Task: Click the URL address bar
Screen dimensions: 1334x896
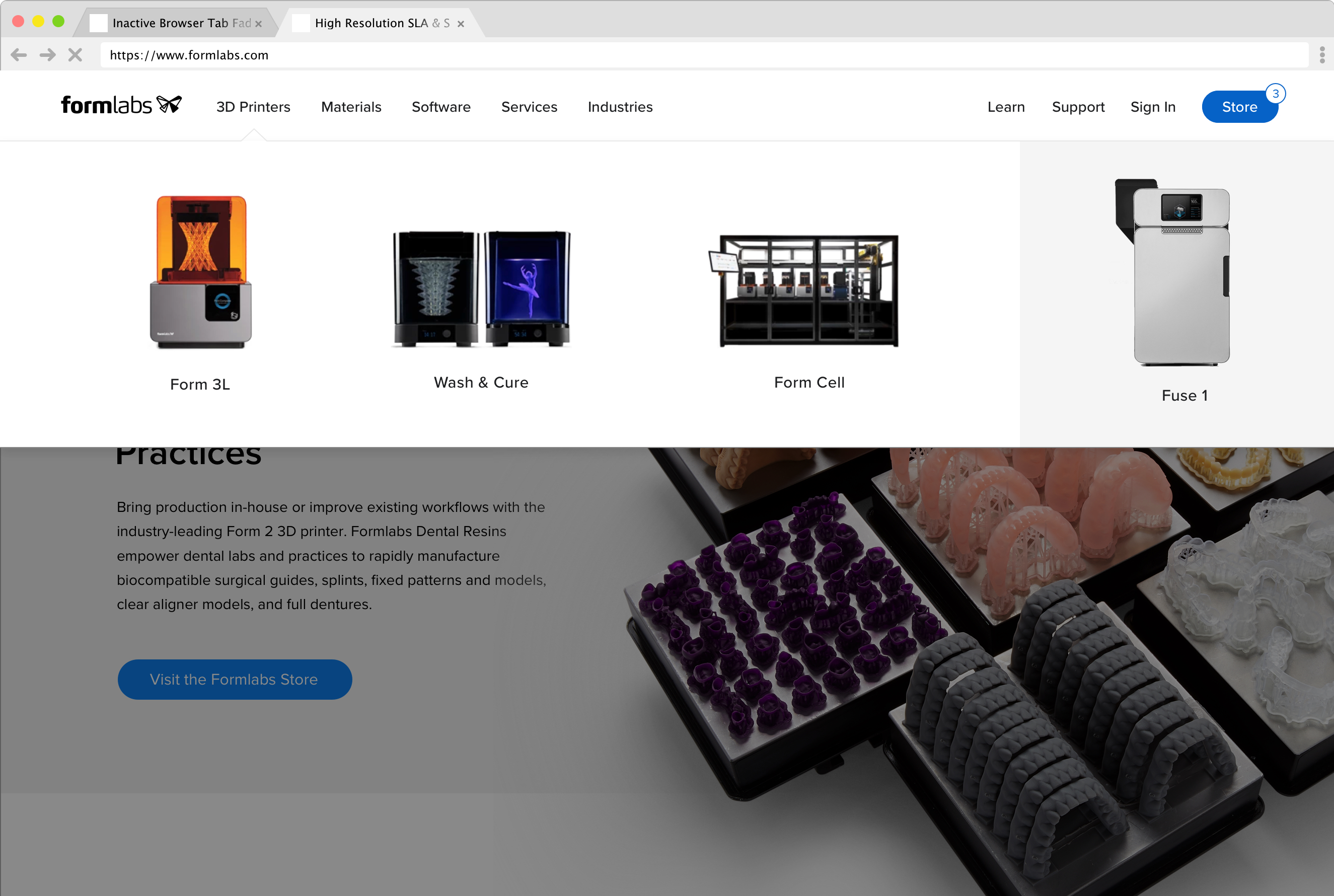Action: click(x=704, y=55)
